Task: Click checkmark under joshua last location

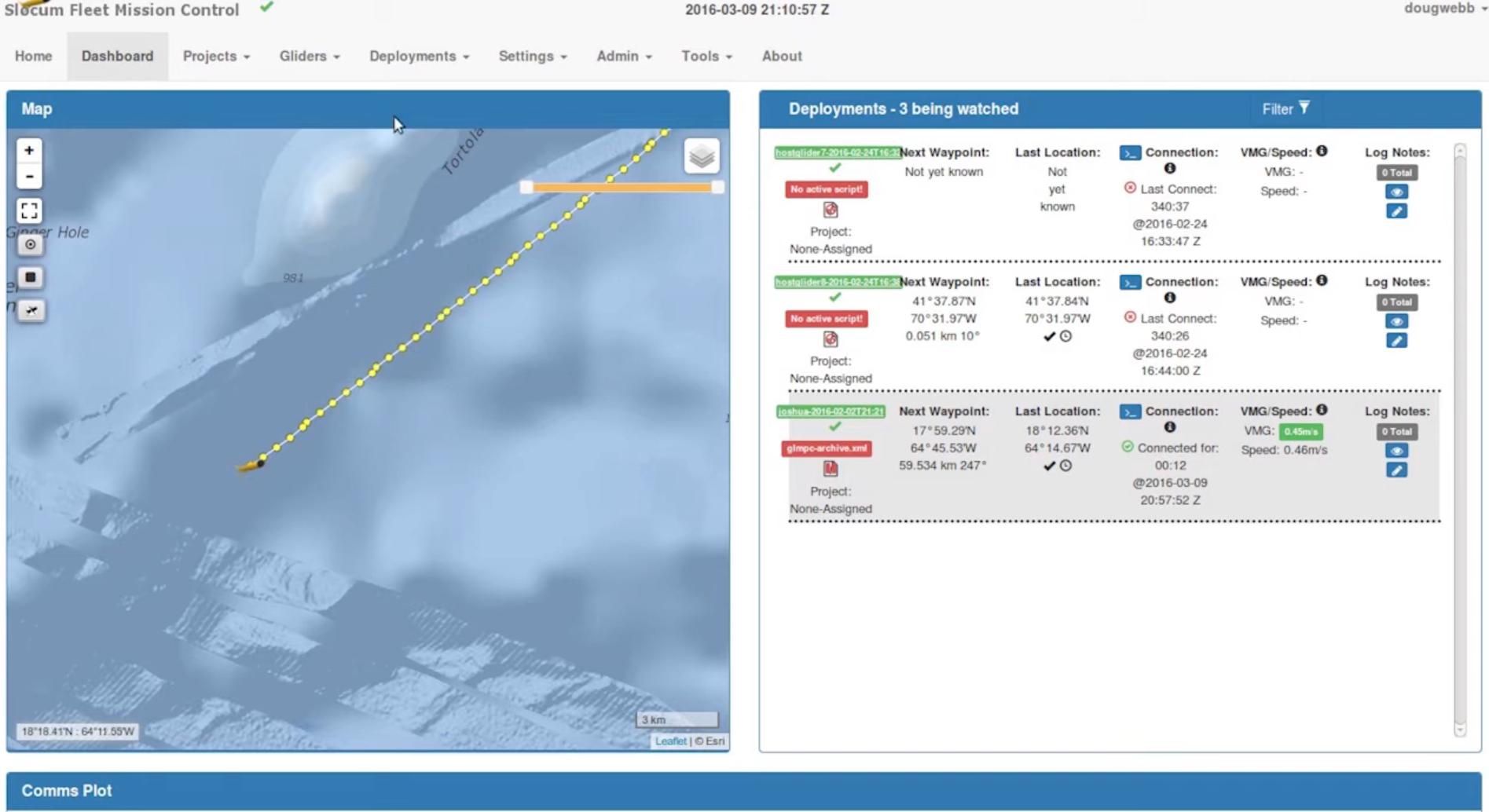Action: point(1049,466)
